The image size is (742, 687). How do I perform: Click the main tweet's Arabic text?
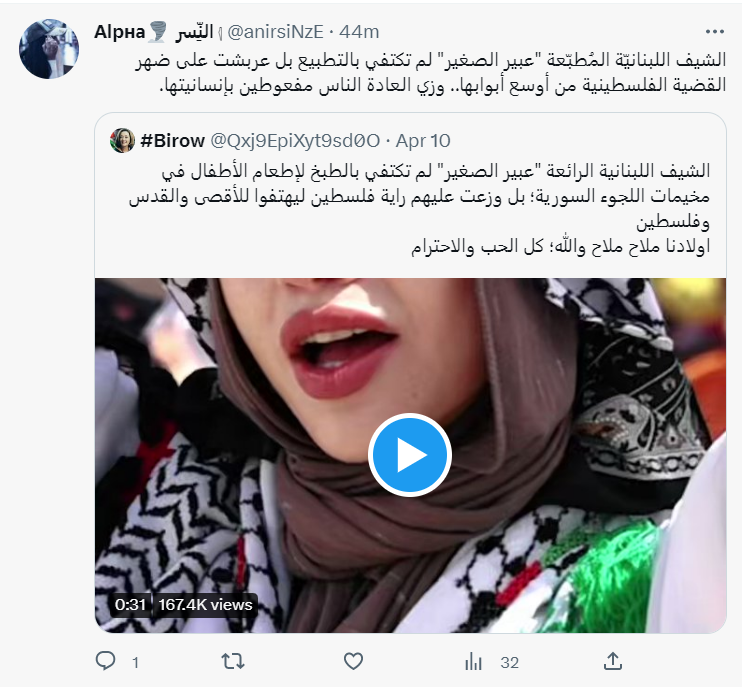[431, 72]
